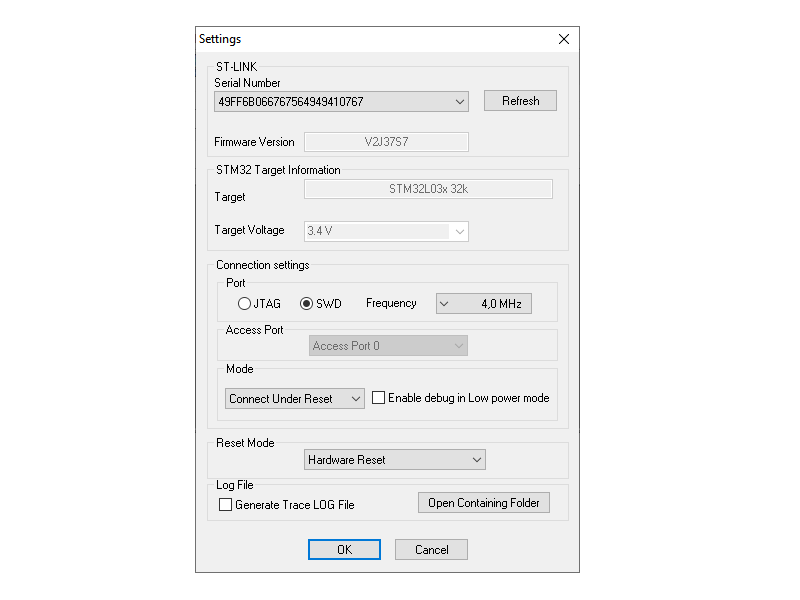
Task: Click the Log File group label
Action: tap(235, 485)
